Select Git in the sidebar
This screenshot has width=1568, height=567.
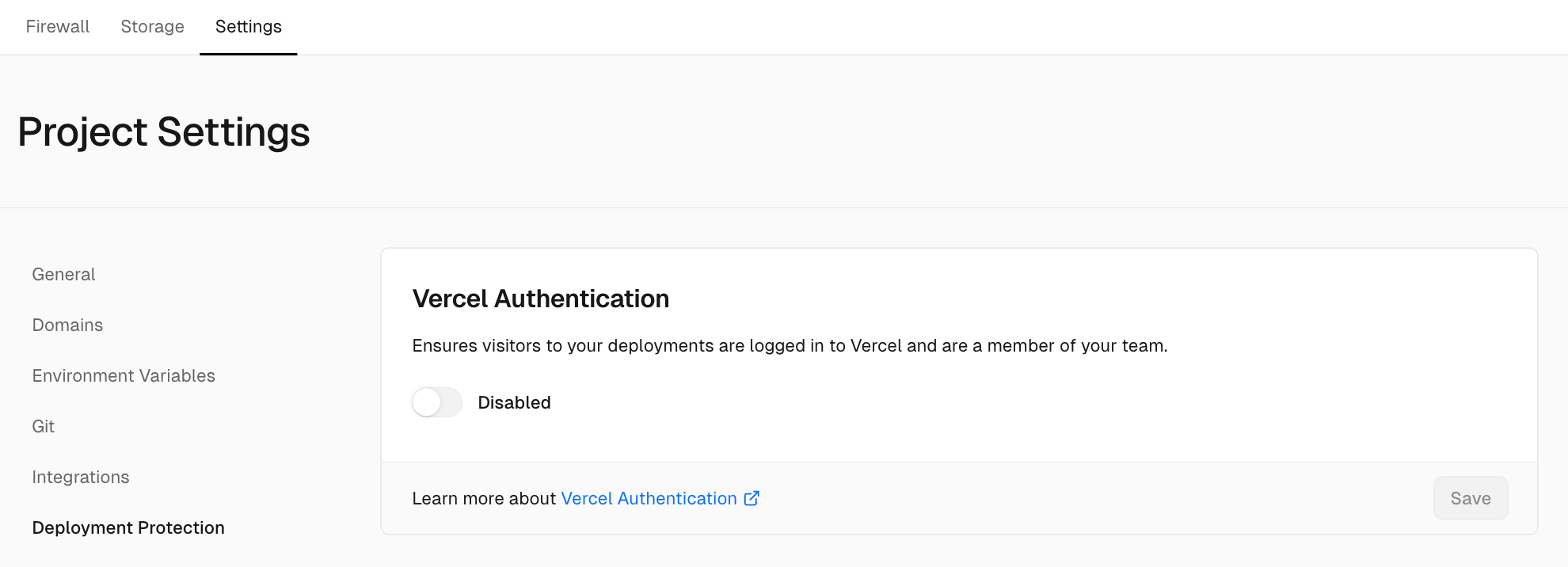point(44,426)
